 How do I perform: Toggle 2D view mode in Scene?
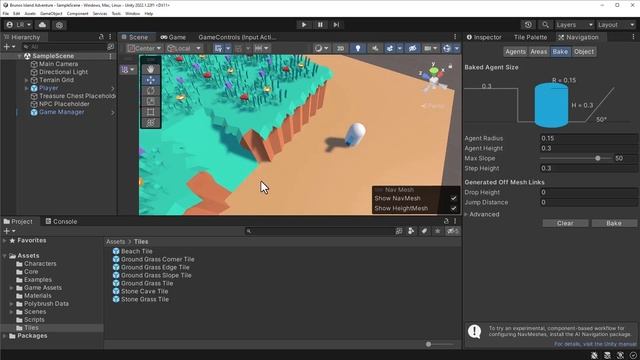[340, 48]
